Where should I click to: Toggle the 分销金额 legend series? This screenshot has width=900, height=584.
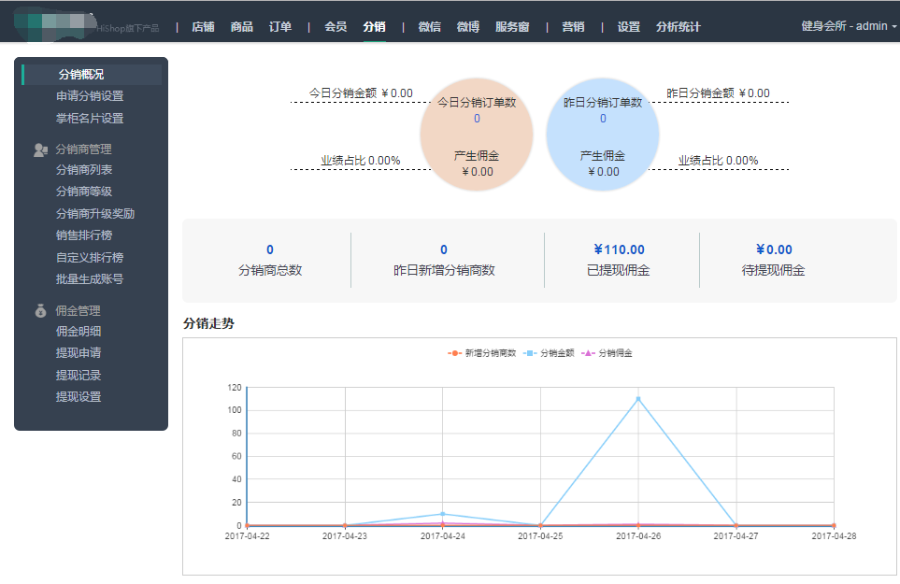pos(549,353)
